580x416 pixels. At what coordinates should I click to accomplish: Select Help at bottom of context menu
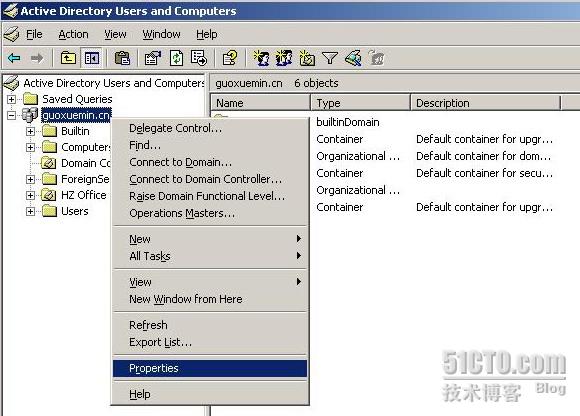pos(210,394)
